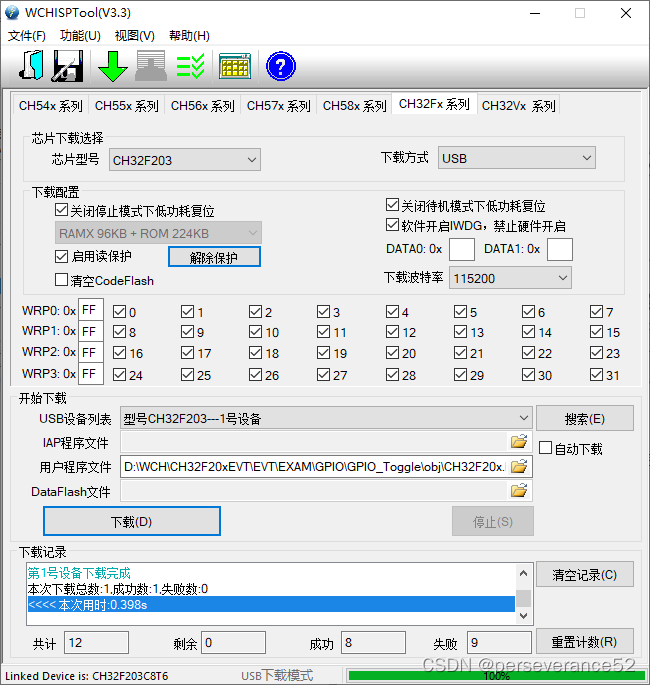Toggle write-protect sector 9 checkbox
Viewport: 650px width, 685px height.
coord(187,332)
